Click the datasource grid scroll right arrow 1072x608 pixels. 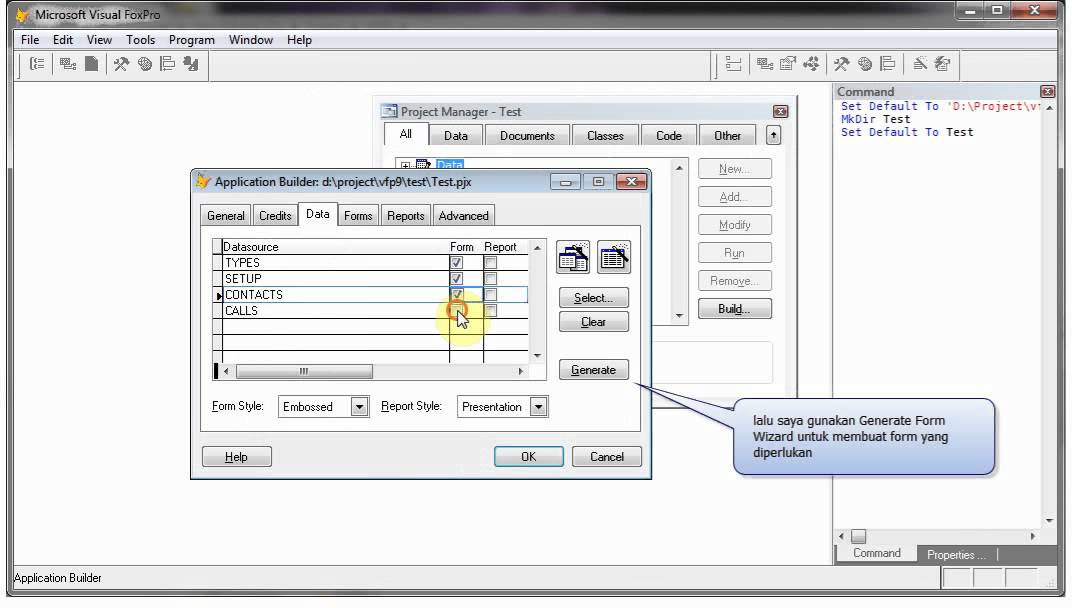pos(521,371)
